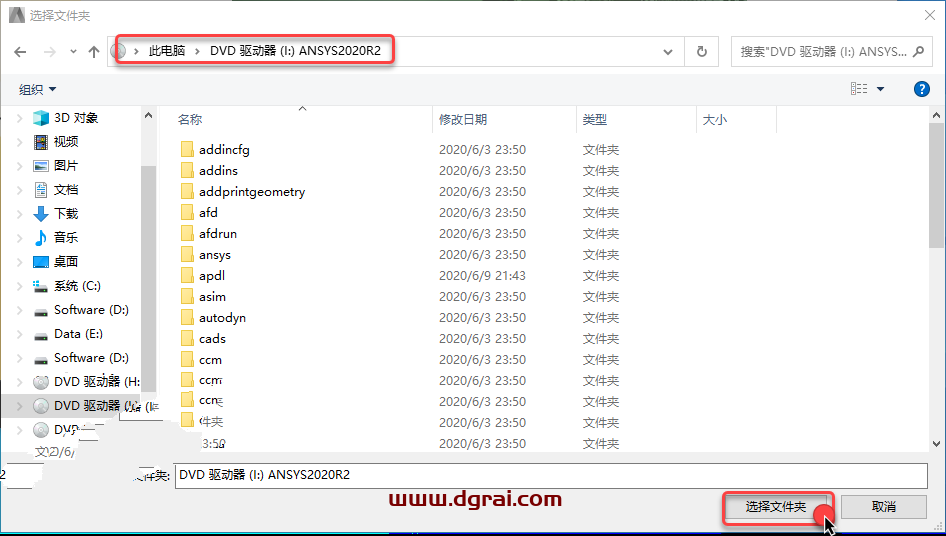Expand the 图片 tree node

(19, 166)
